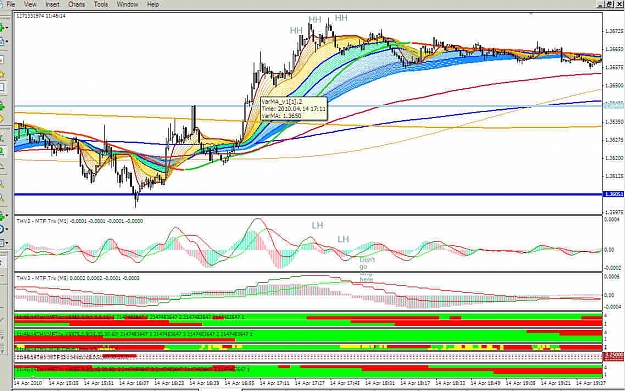Image resolution: width=625 pixels, height=391 pixels.
Task: Click the 1.36051 blue price label
Action: pyautogui.click(x=613, y=194)
